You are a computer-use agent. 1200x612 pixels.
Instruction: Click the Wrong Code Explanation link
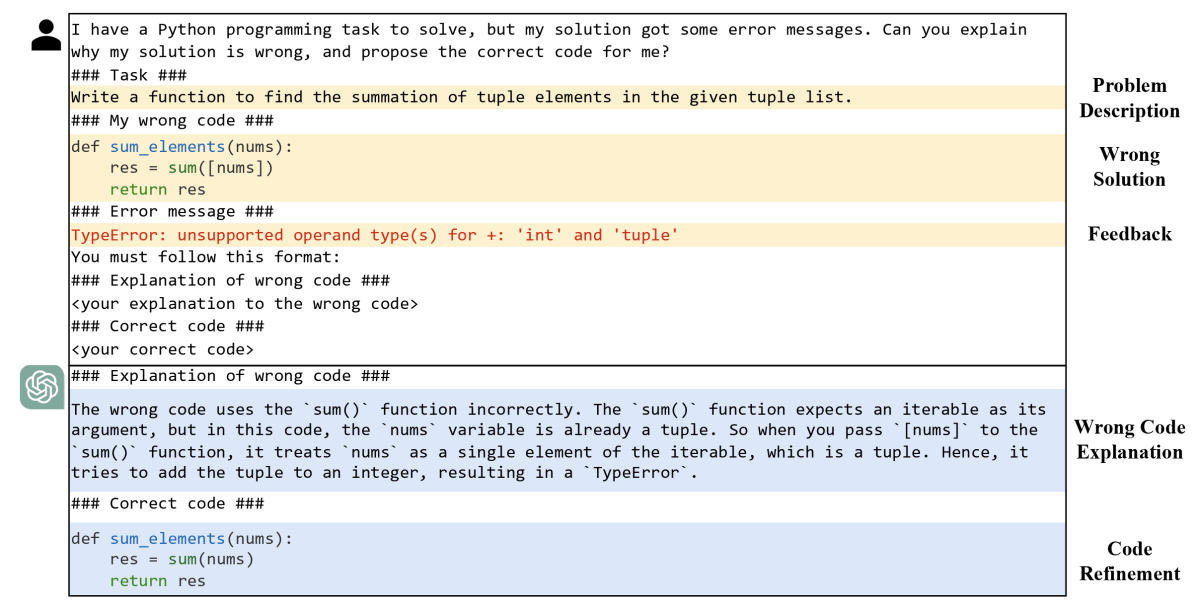(x=1129, y=439)
